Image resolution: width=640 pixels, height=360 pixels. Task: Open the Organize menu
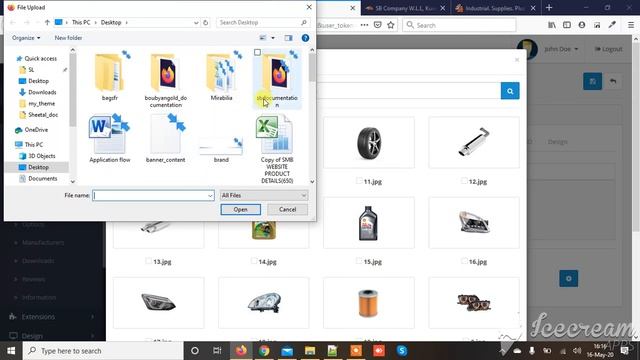(26, 38)
